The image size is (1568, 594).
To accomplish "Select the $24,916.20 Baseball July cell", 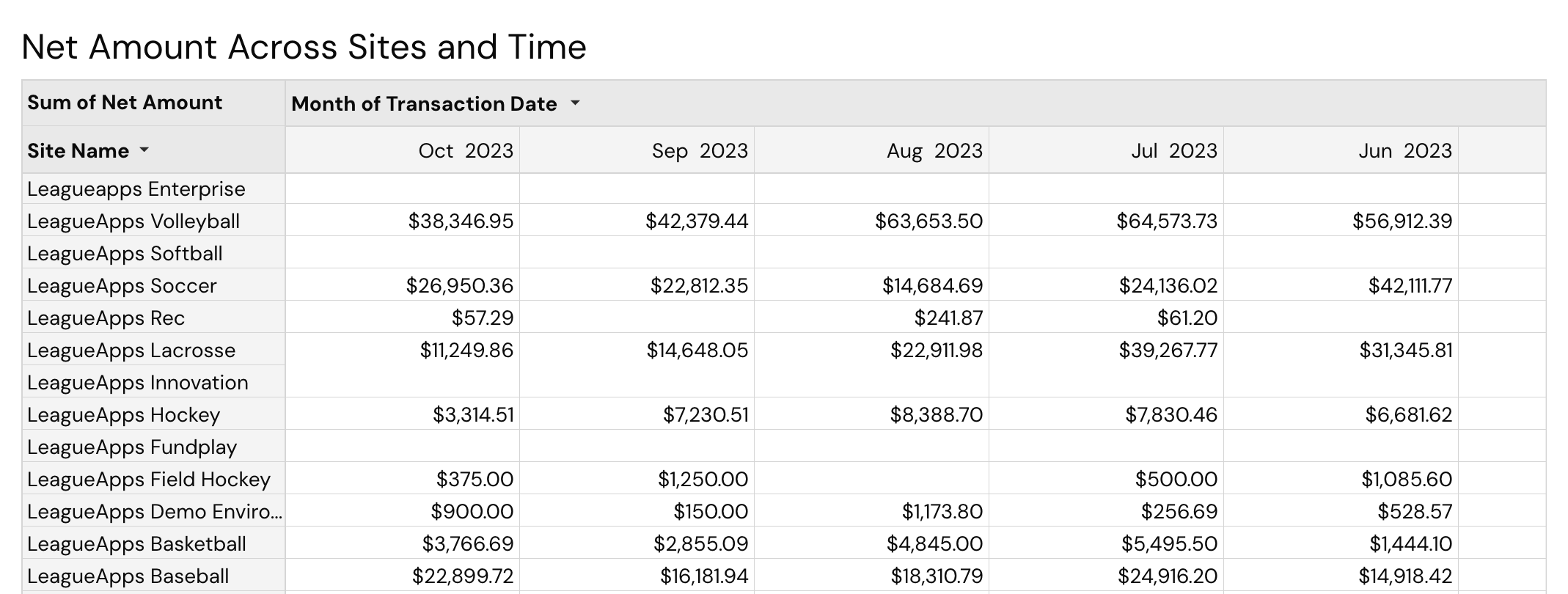I will [1168, 576].
